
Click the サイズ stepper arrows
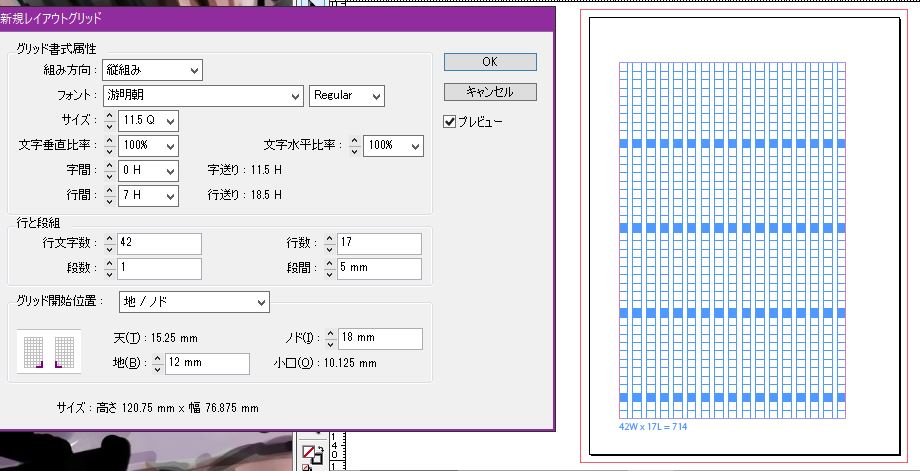[x=110, y=121]
